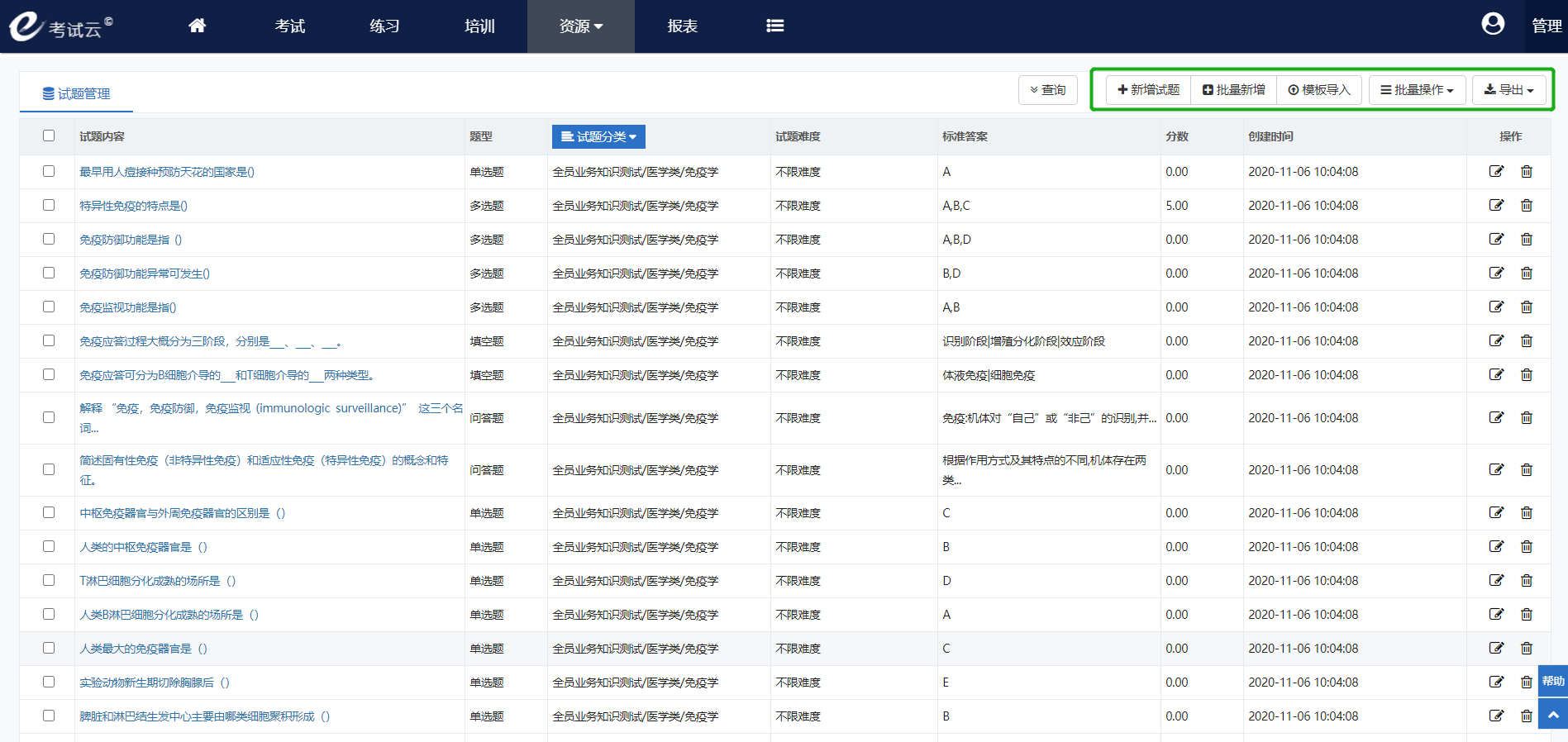Expand the 查询 search panel
Screen dimensions: 1568x742
tap(1047, 90)
